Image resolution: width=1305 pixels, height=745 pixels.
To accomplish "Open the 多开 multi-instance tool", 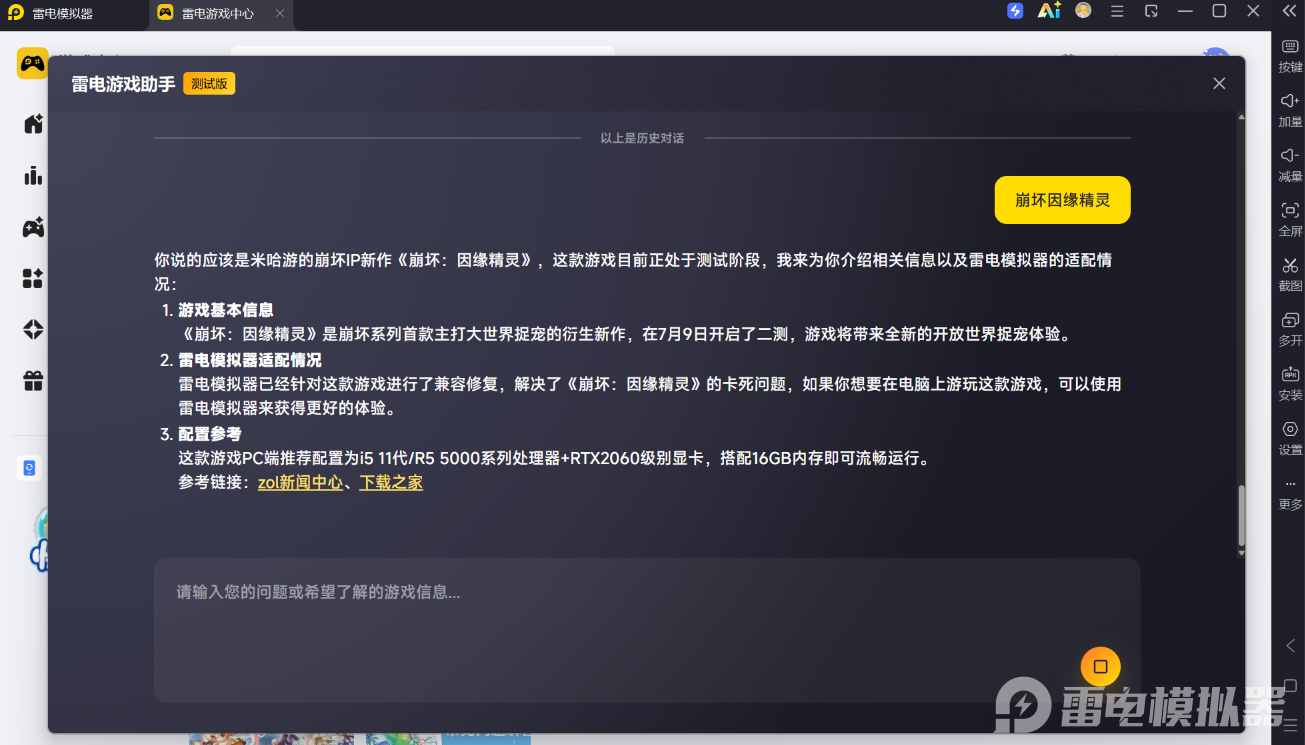I will coord(1290,330).
